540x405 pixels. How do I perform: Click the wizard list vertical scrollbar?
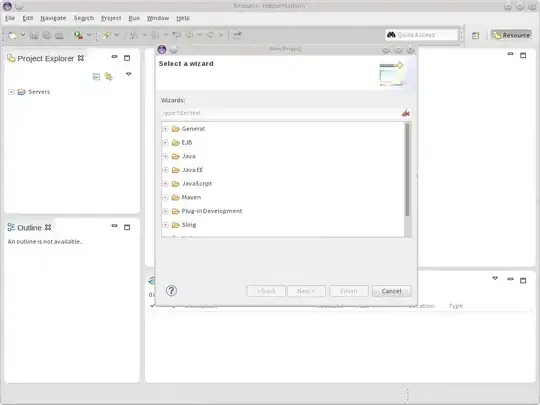point(407,170)
